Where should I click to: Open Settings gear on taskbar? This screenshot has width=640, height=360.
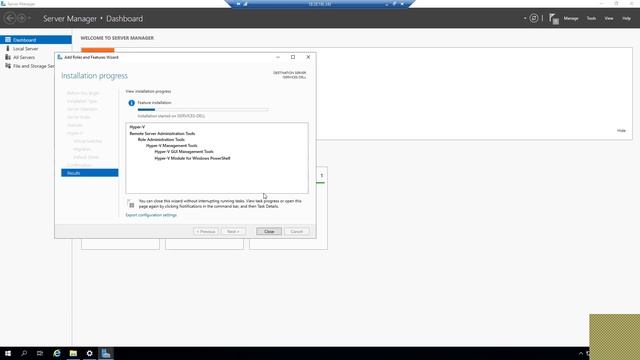(89, 353)
